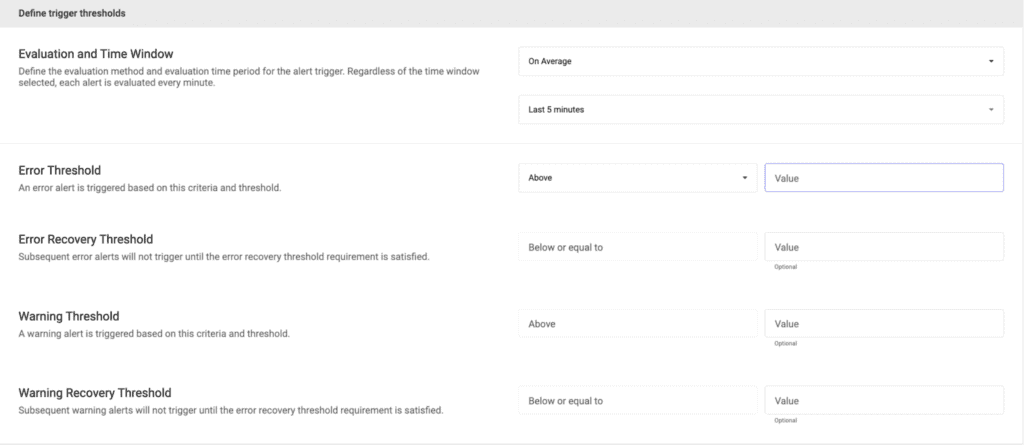Click the arrow beside Last 5 minutes

991,110
